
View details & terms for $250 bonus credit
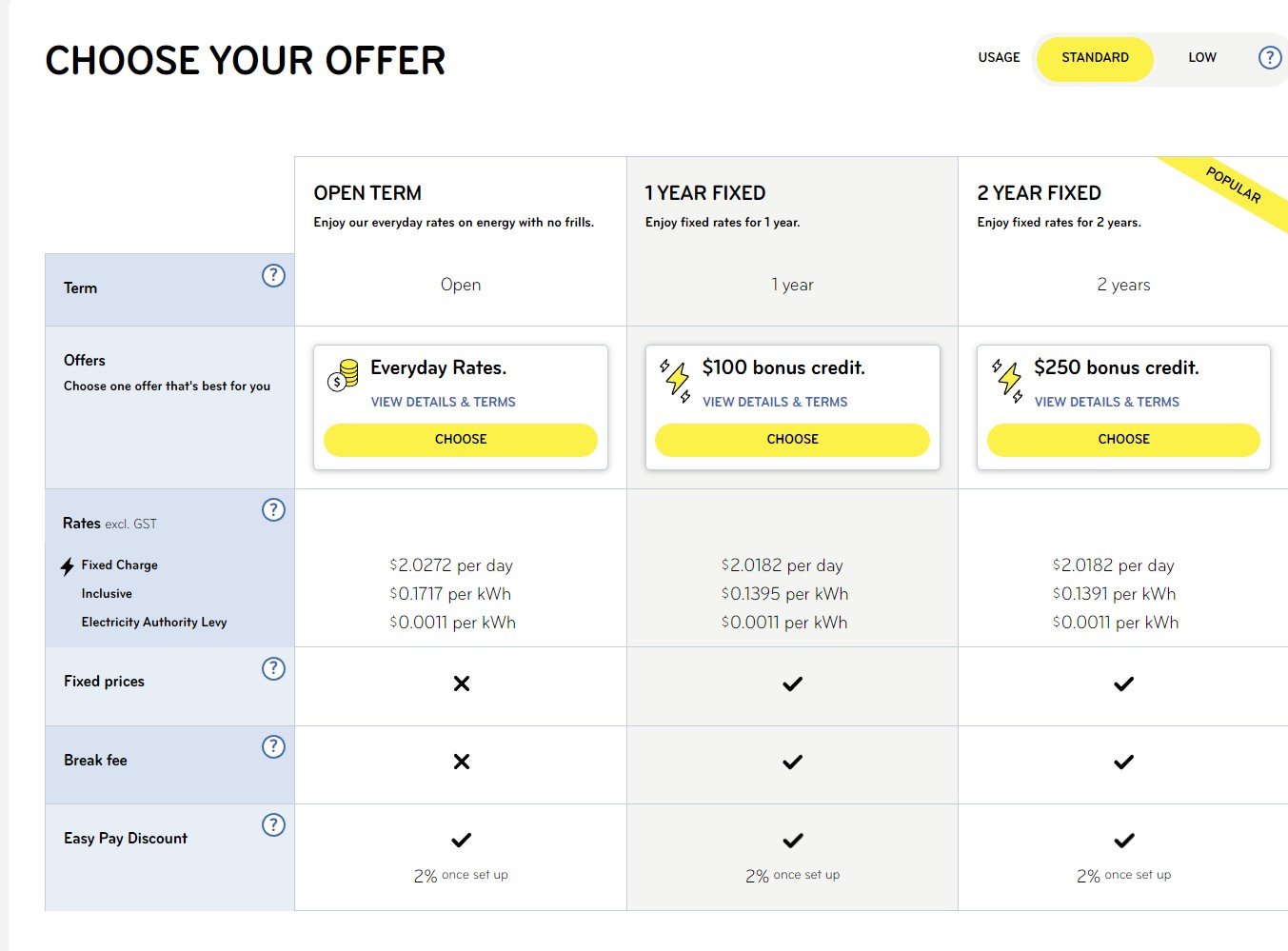click(x=1106, y=402)
